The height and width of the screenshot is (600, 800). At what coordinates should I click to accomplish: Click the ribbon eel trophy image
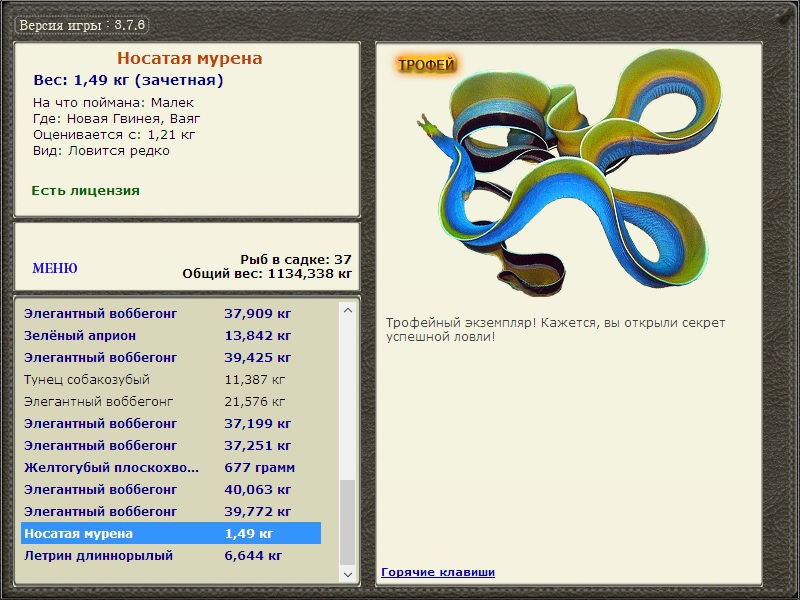click(x=568, y=171)
